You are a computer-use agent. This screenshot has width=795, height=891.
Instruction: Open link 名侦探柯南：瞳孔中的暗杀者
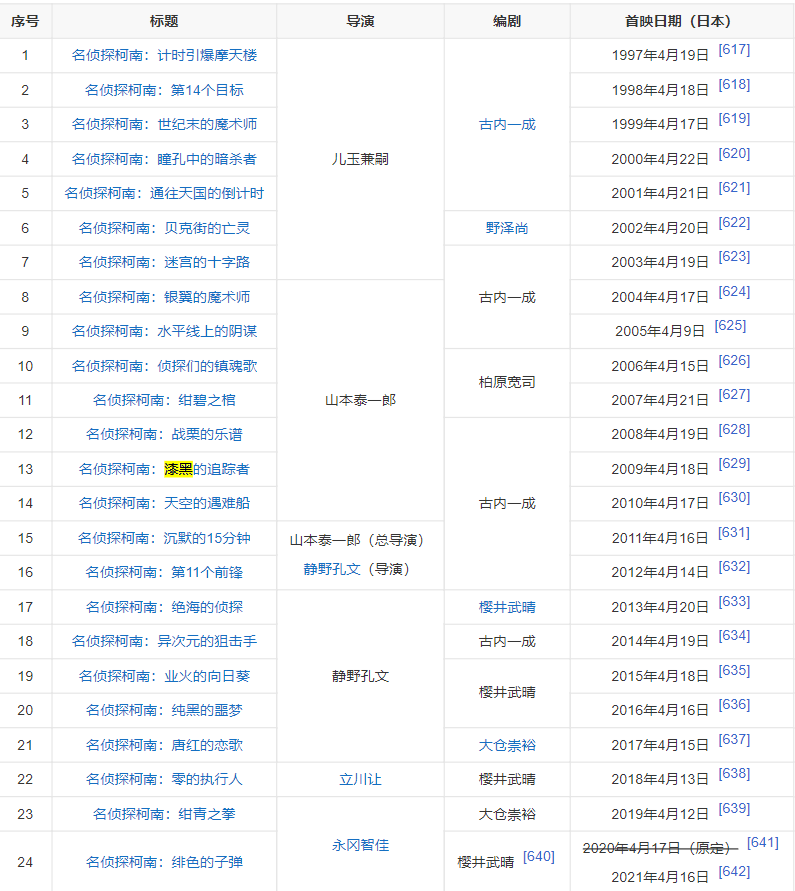[x=164, y=159]
